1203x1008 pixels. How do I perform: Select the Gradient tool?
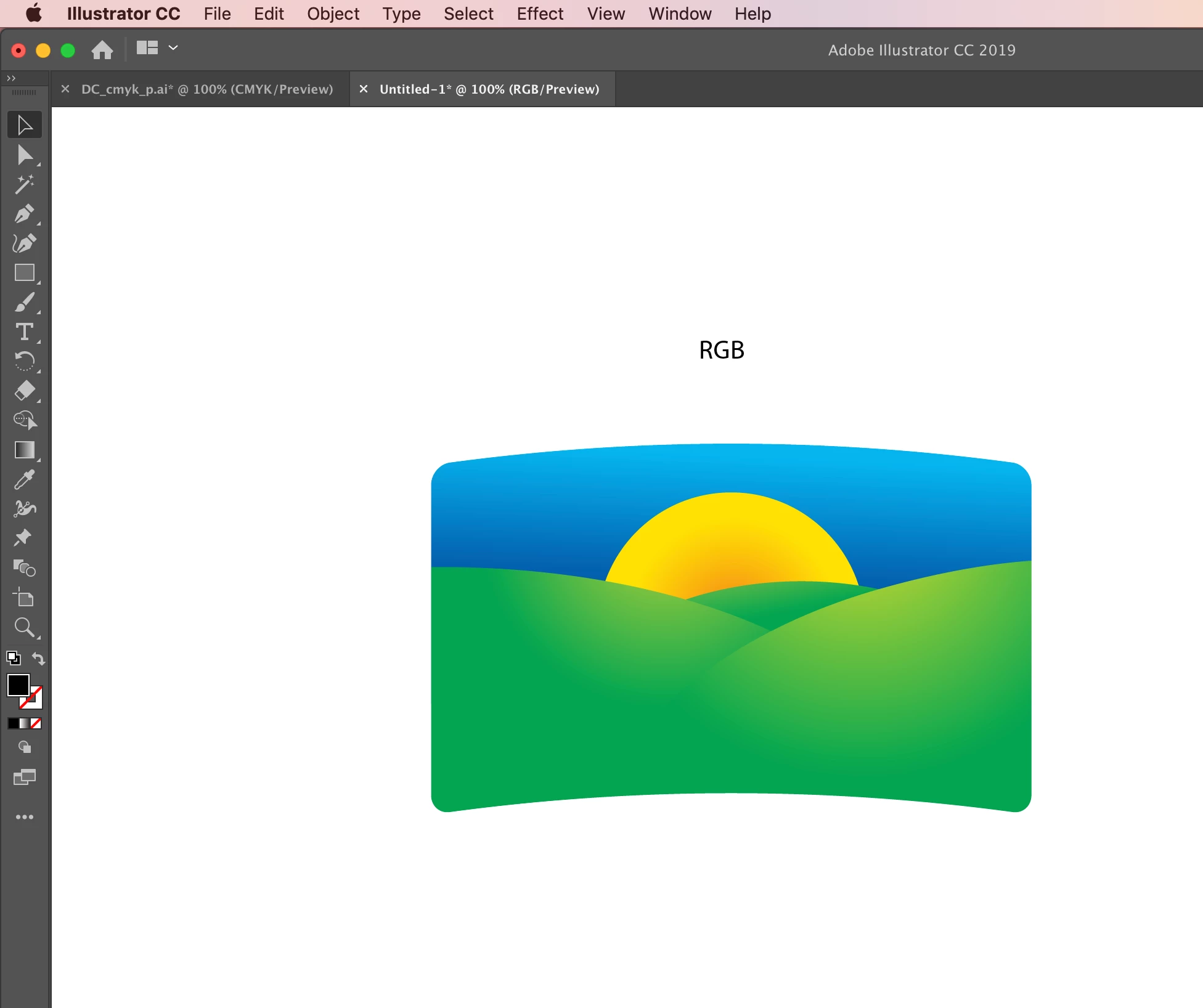pyautogui.click(x=24, y=450)
